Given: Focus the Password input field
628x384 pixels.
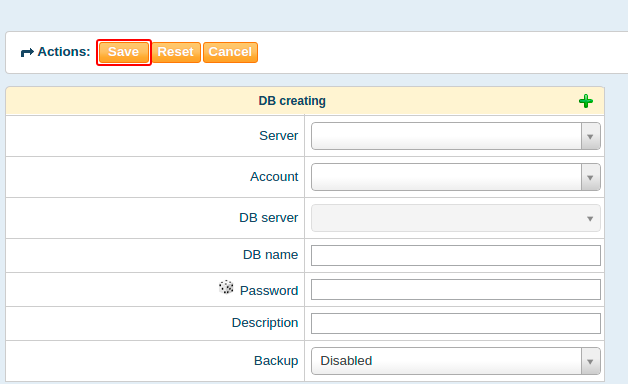Looking at the screenshot, I should (x=456, y=290).
